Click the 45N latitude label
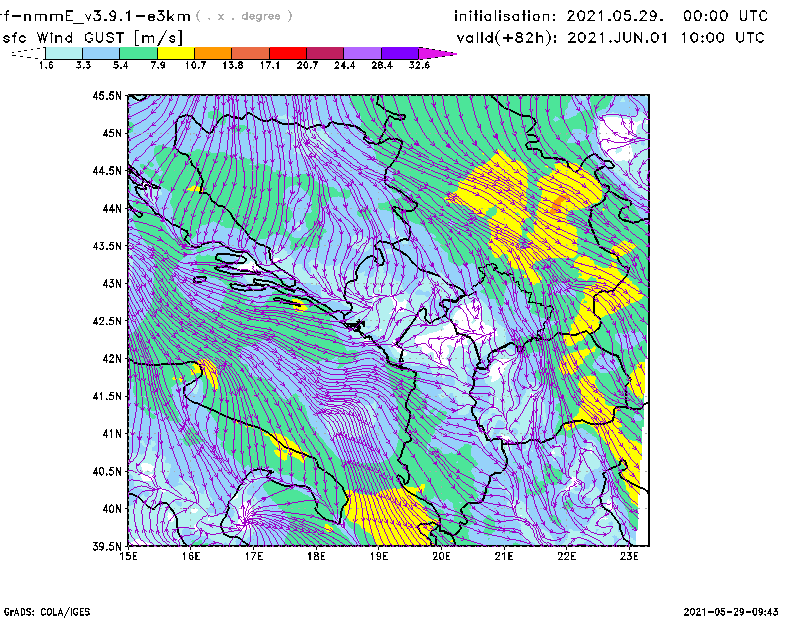The width and height of the screenshot is (800, 618). (x=112, y=133)
